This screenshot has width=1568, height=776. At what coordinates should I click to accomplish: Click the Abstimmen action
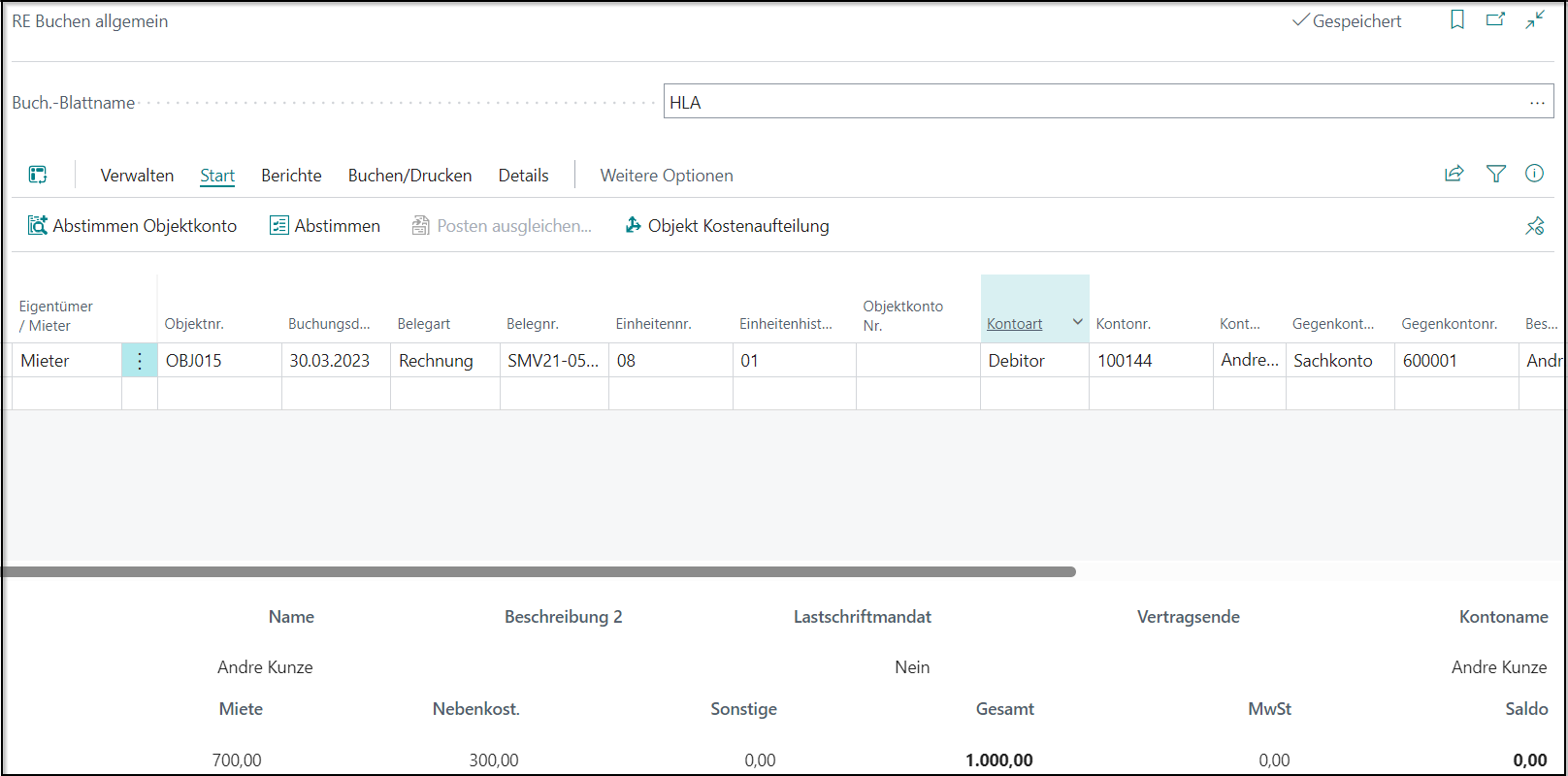(325, 226)
